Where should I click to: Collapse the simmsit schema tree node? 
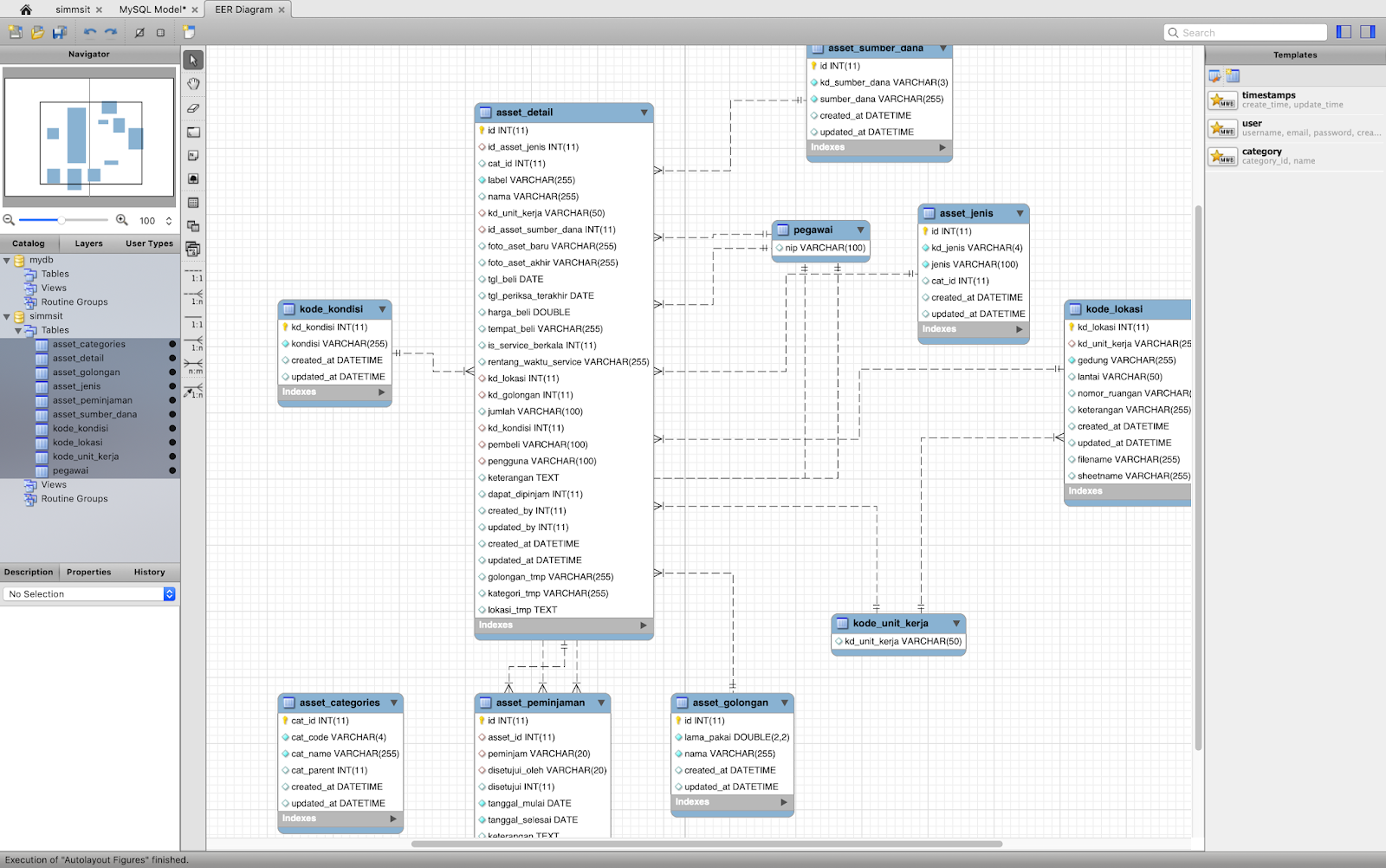[7, 316]
